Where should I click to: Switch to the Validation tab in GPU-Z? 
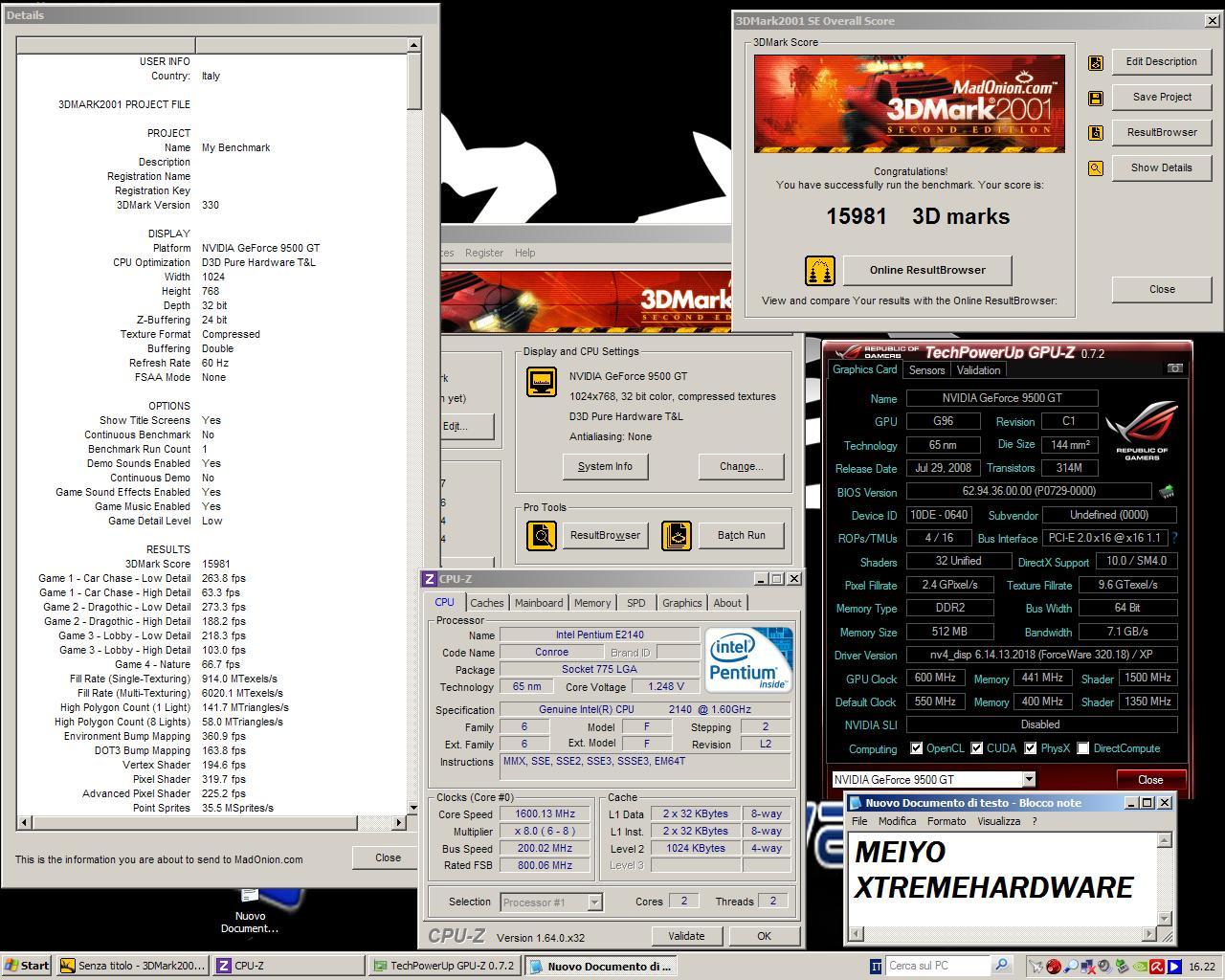pos(978,370)
